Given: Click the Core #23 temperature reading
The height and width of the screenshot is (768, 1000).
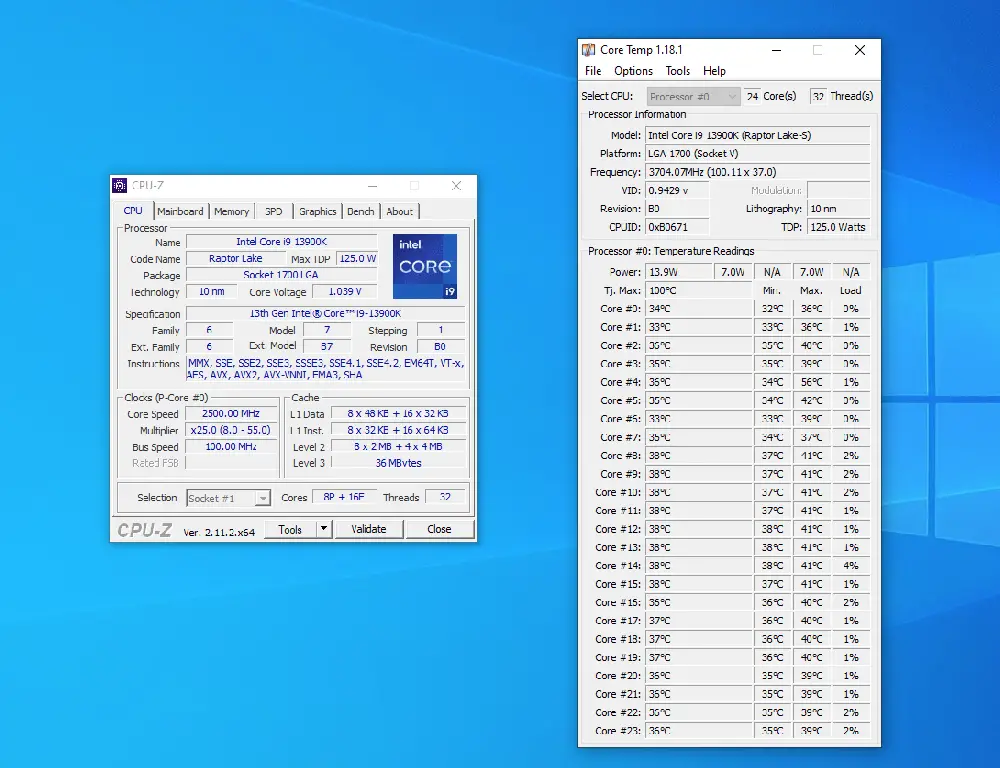Looking at the screenshot, I should click(698, 730).
